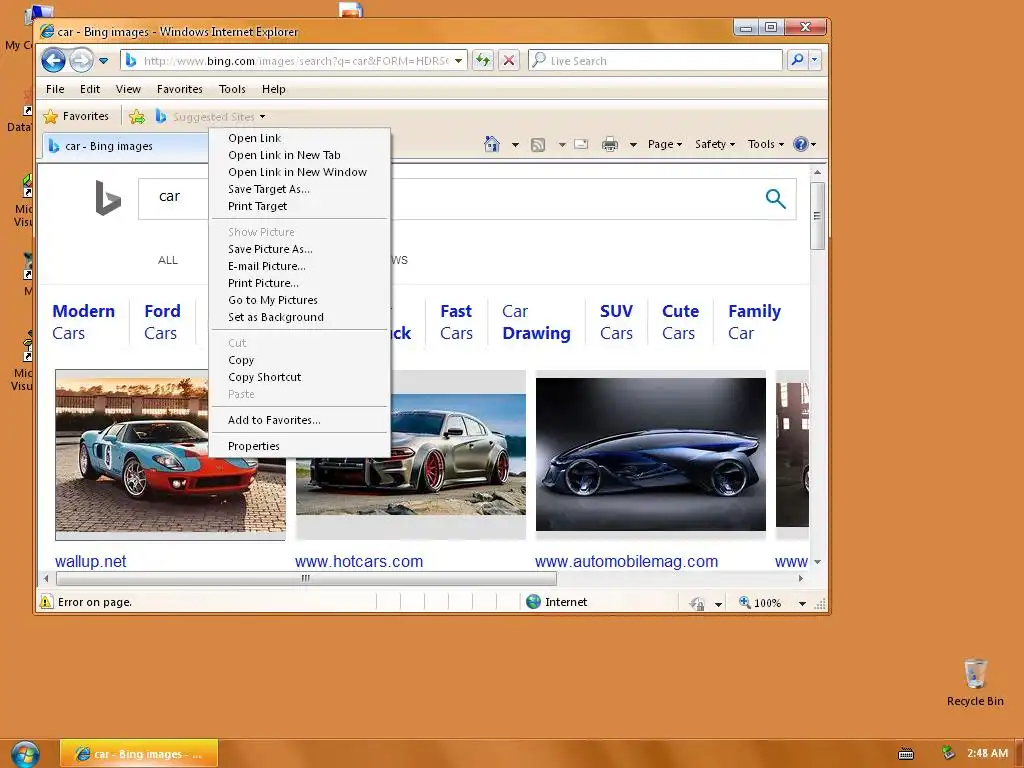Click the Back navigation arrow
This screenshot has width=1024, height=768.
point(54,61)
